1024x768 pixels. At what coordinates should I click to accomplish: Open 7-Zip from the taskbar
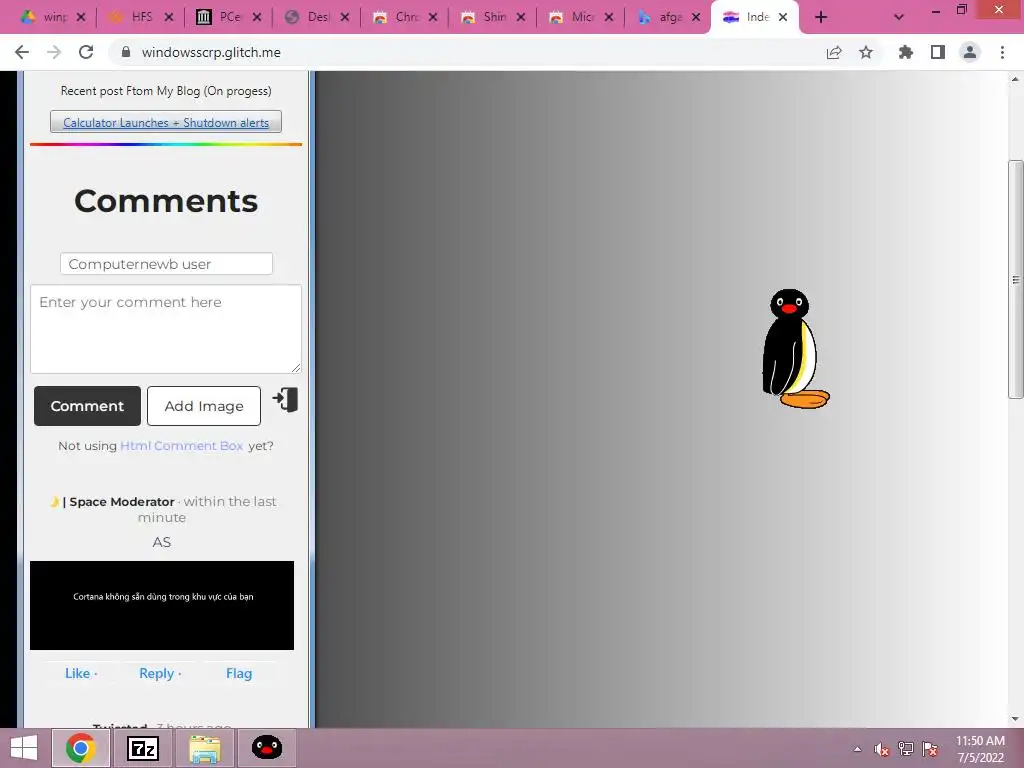coord(143,748)
